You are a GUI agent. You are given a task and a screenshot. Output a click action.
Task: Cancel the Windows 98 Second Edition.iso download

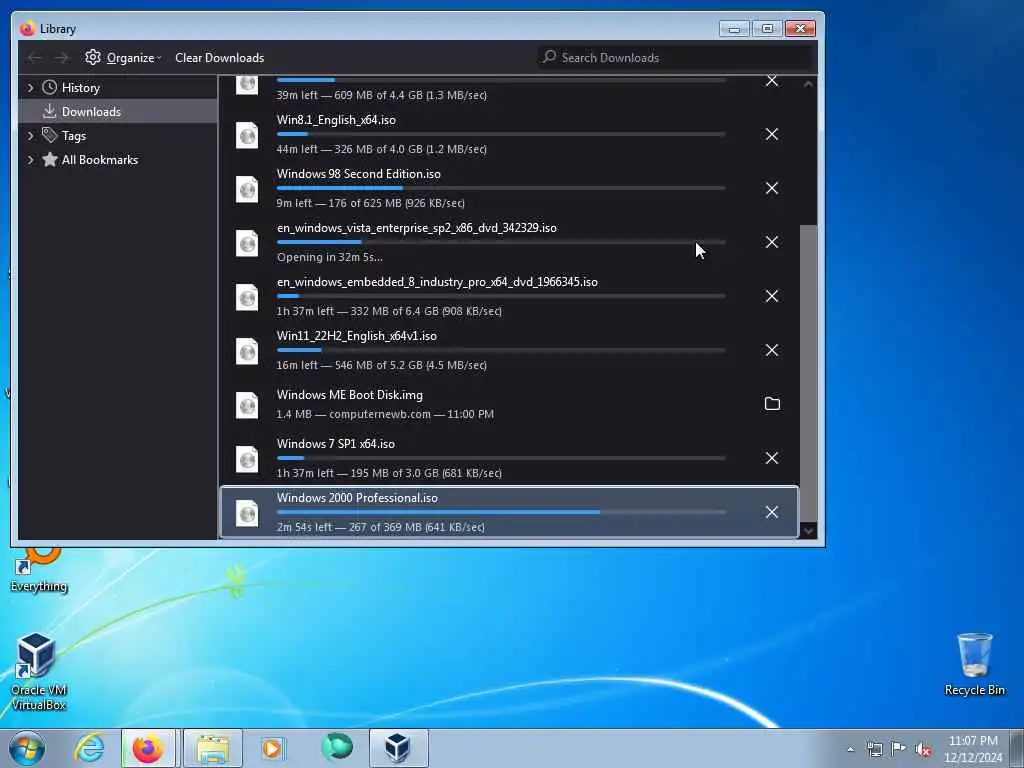pyautogui.click(x=771, y=188)
